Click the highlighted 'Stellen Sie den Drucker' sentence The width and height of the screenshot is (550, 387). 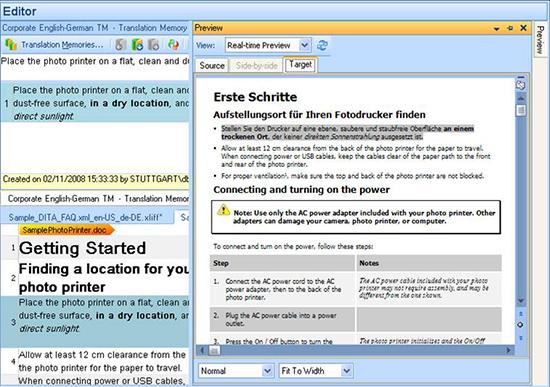(347, 133)
